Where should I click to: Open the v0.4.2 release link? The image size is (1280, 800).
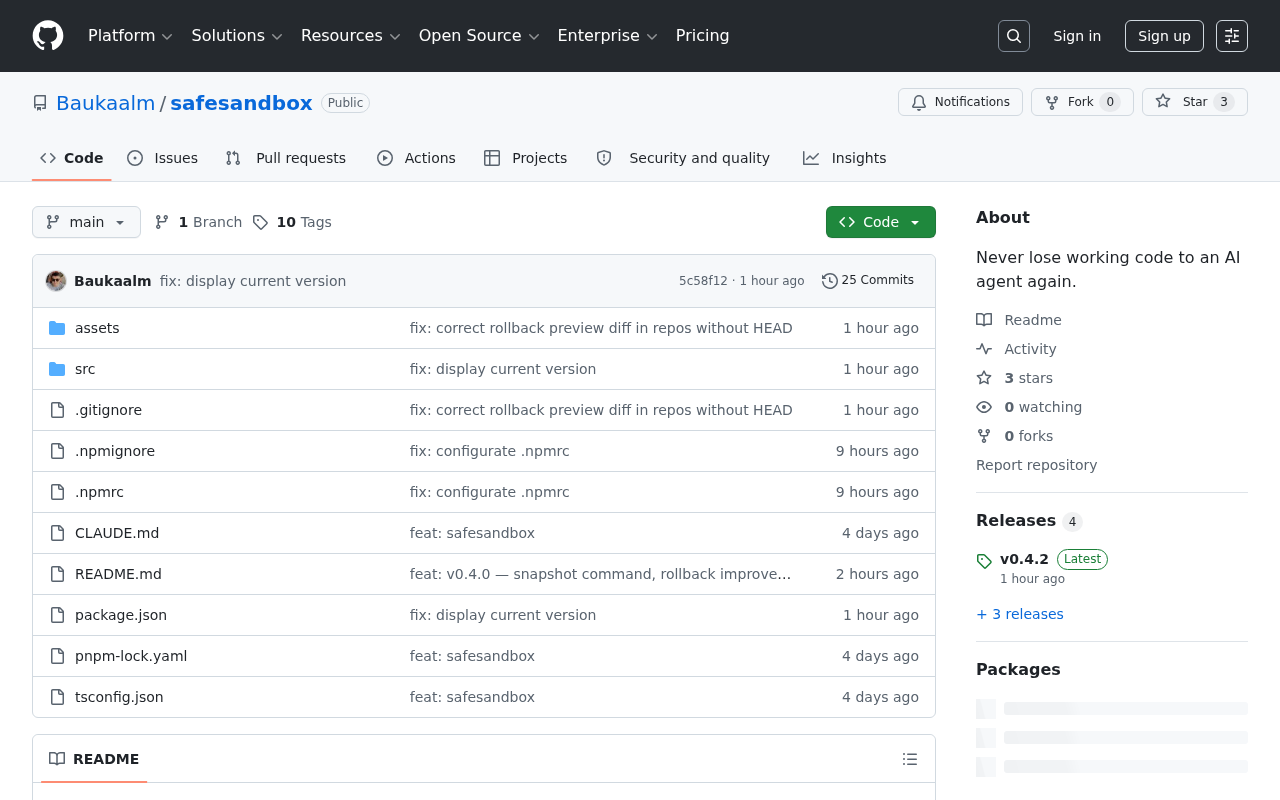(x=1024, y=559)
